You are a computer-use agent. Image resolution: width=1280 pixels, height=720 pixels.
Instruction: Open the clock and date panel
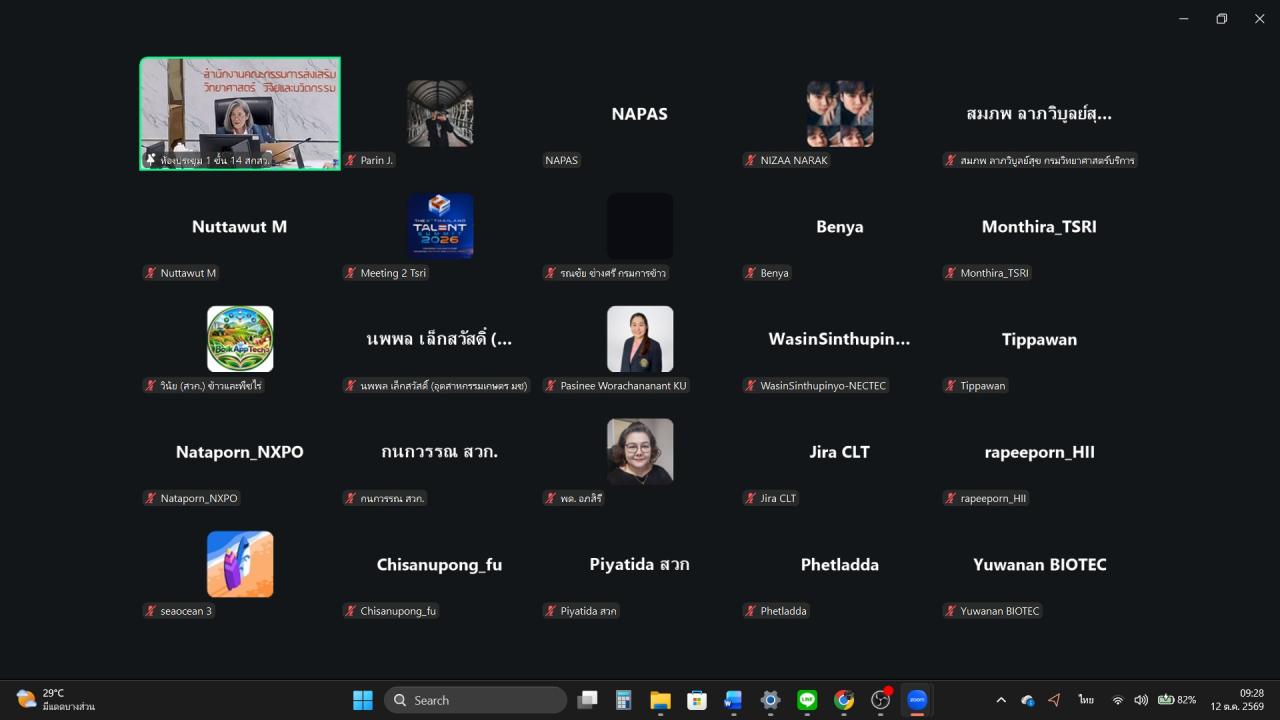click(x=1237, y=699)
